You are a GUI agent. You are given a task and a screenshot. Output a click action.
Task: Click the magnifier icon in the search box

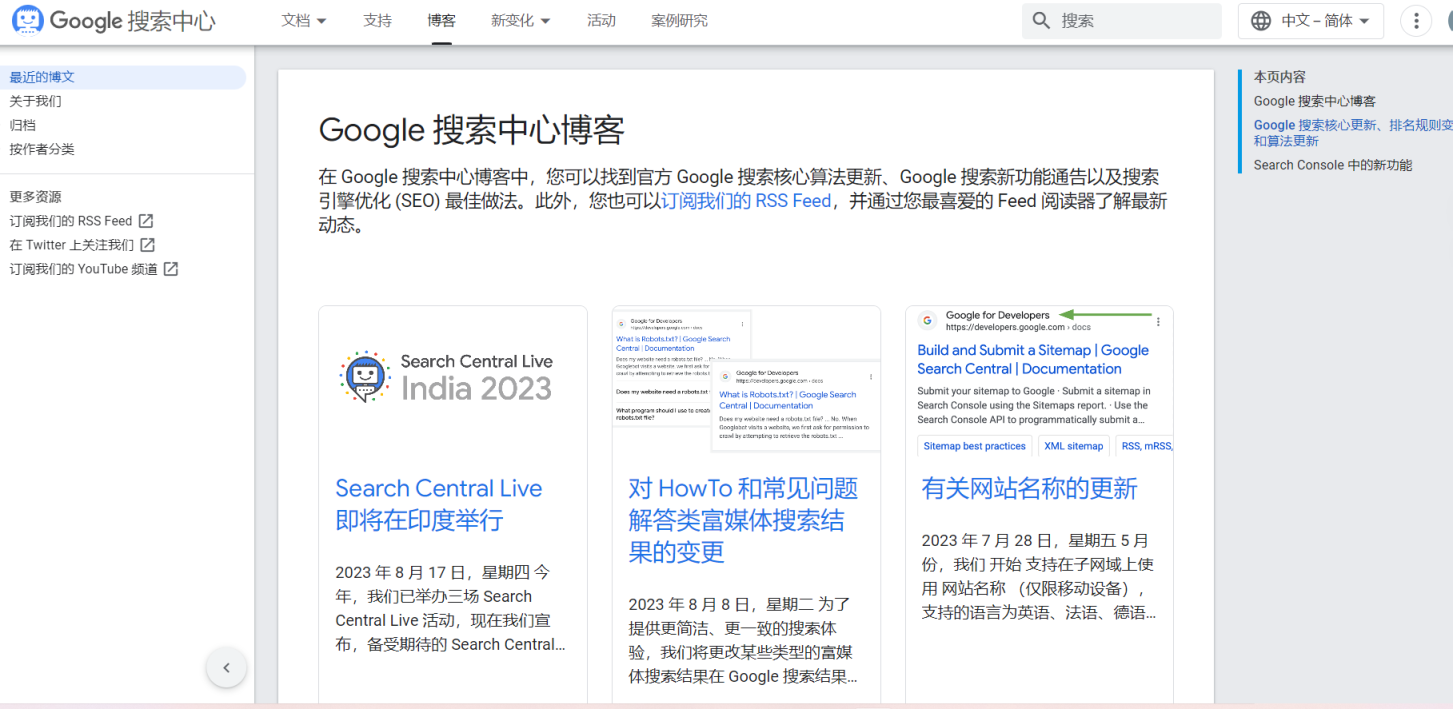point(1041,20)
